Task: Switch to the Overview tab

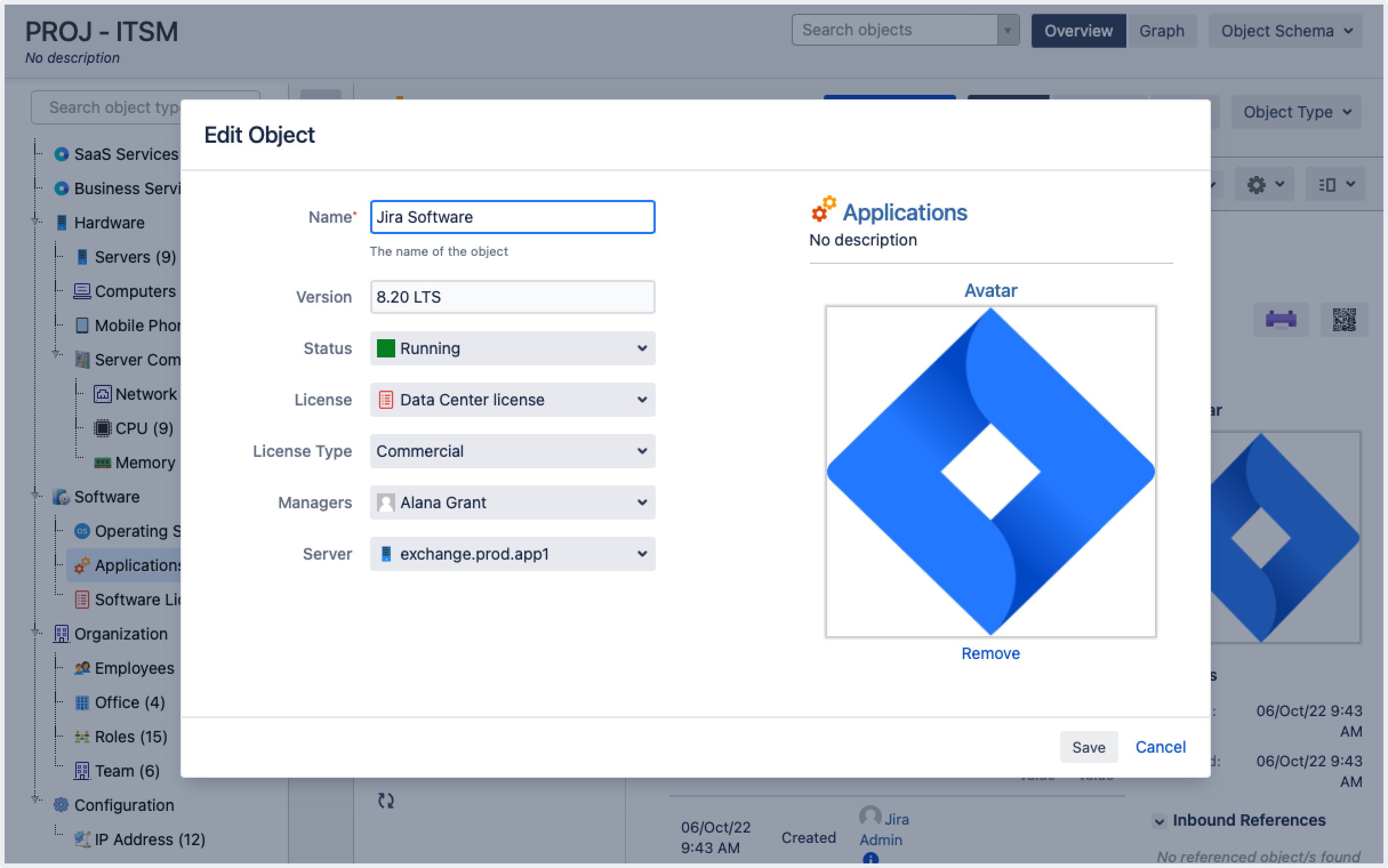Action: pos(1078,31)
